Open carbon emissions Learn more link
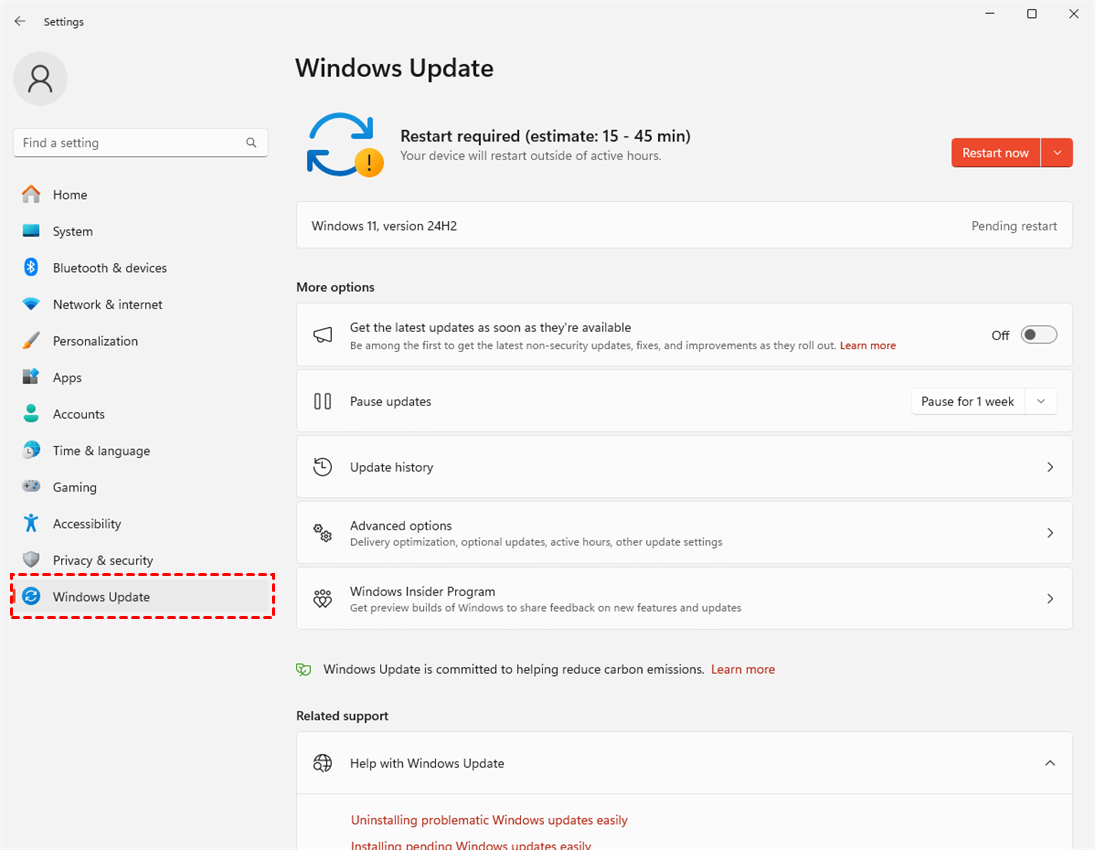Viewport: 1095px width, 850px height. [742, 669]
